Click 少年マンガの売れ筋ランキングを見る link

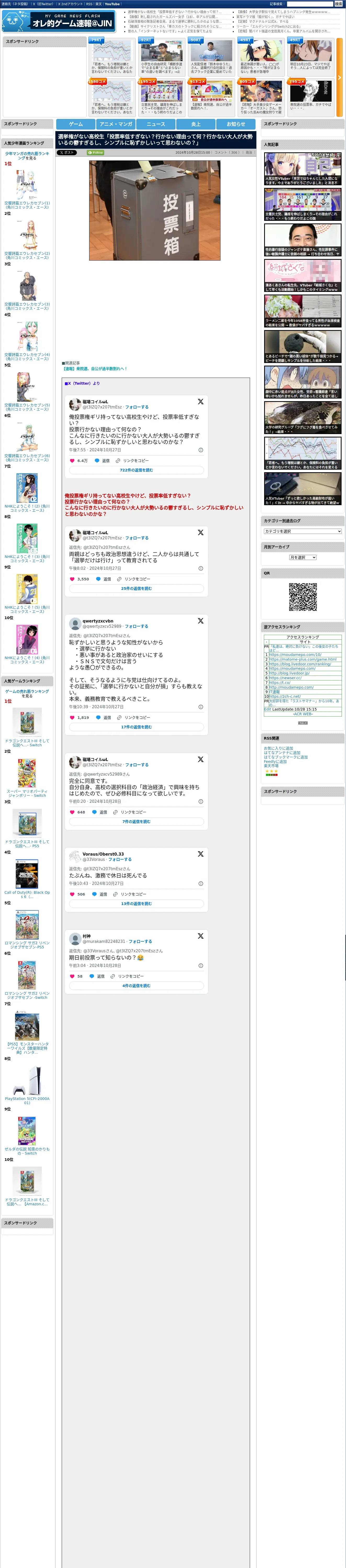(x=27, y=156)
